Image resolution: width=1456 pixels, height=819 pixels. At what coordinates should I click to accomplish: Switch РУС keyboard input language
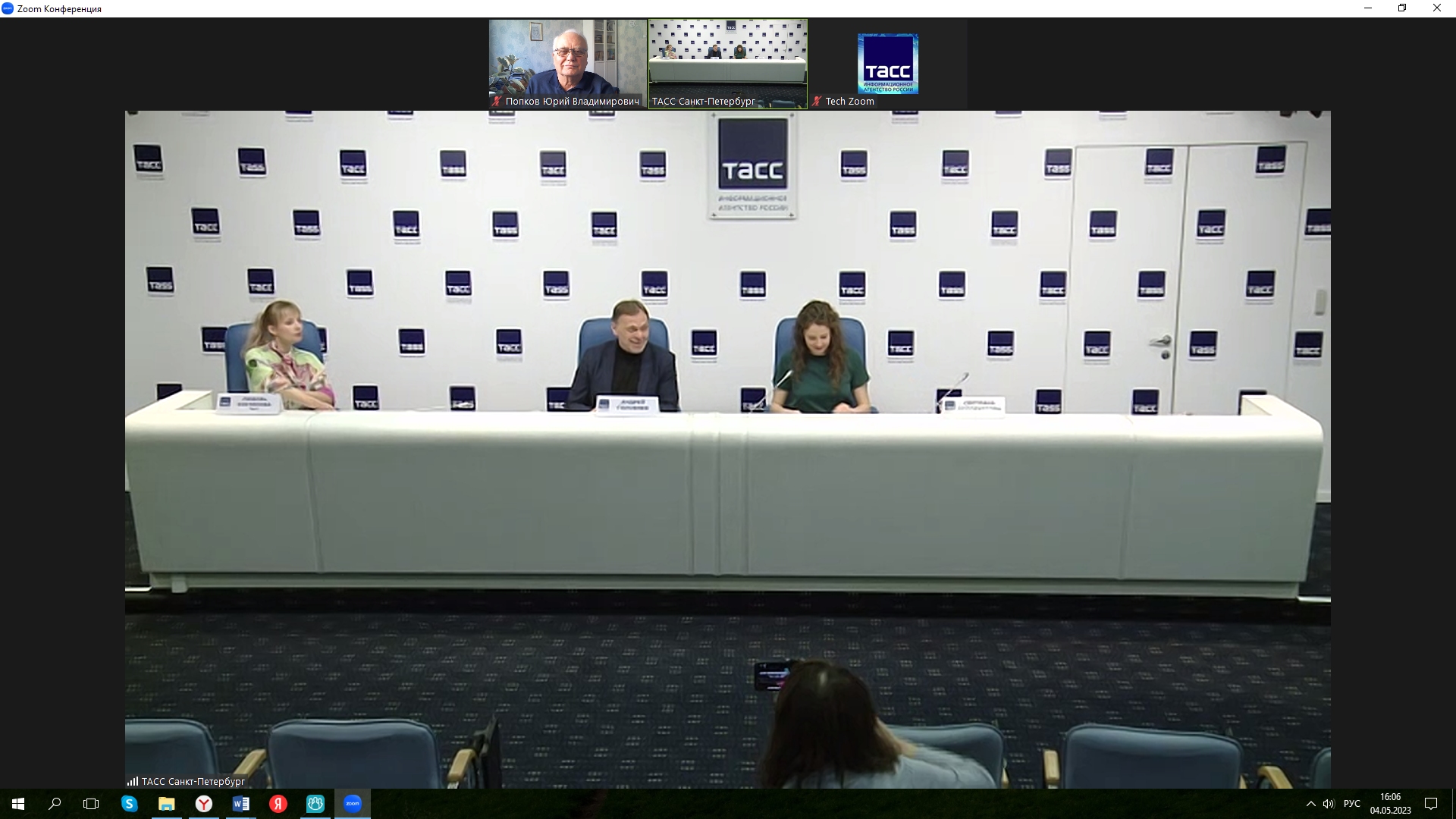tap(1351, 804)
